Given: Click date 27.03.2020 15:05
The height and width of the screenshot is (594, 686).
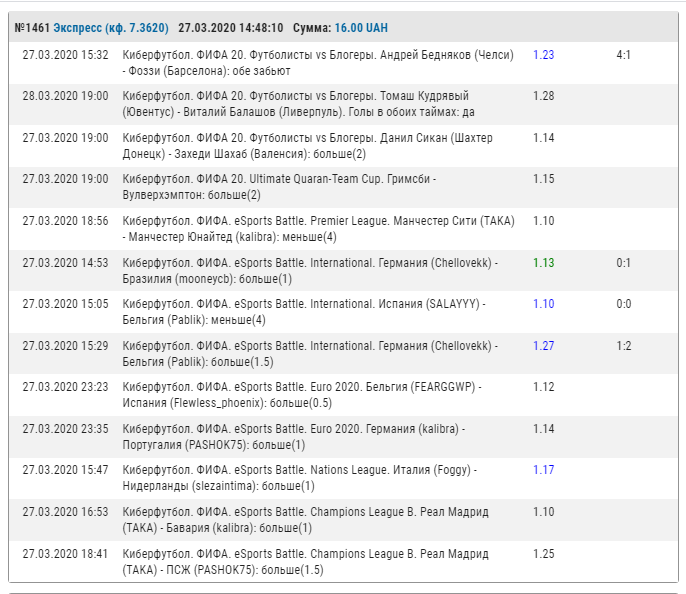Looking at the screenshot, I should [x=65, y=304].
